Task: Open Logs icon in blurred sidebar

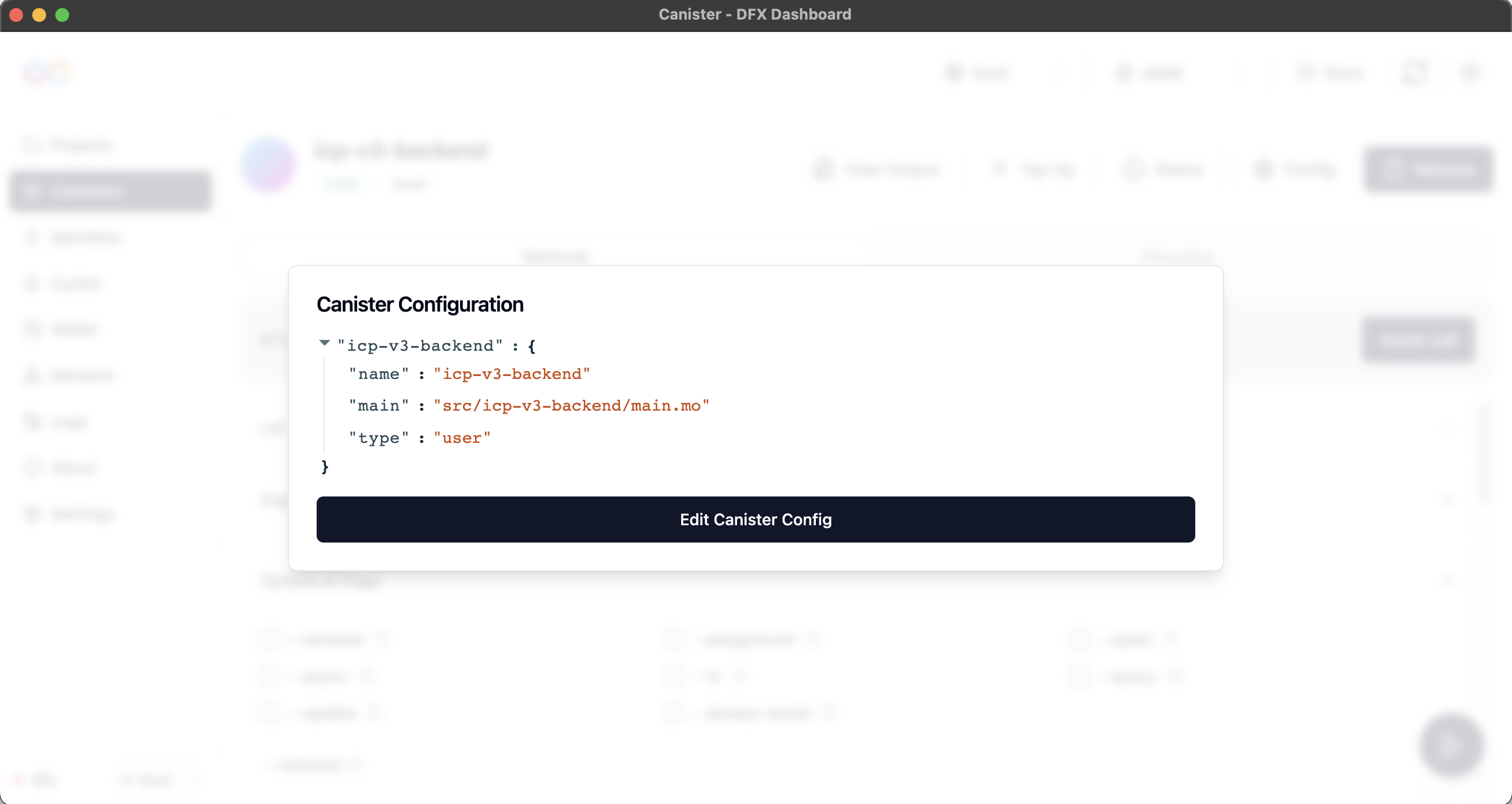Action: tap(32, 422)
